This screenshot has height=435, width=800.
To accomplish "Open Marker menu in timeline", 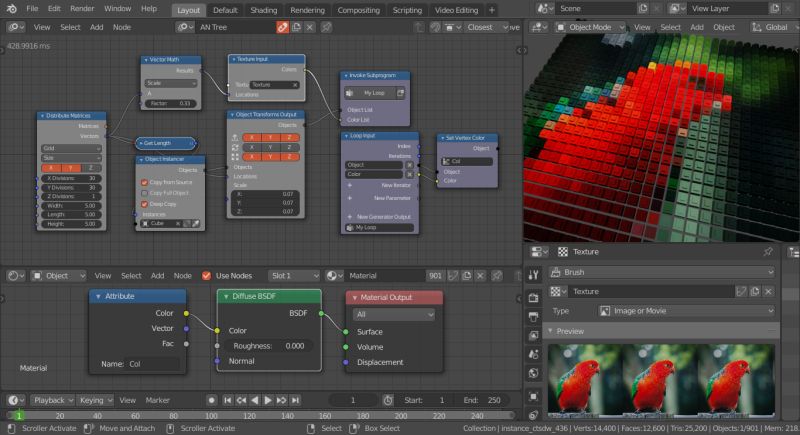I will coord(158,400).
